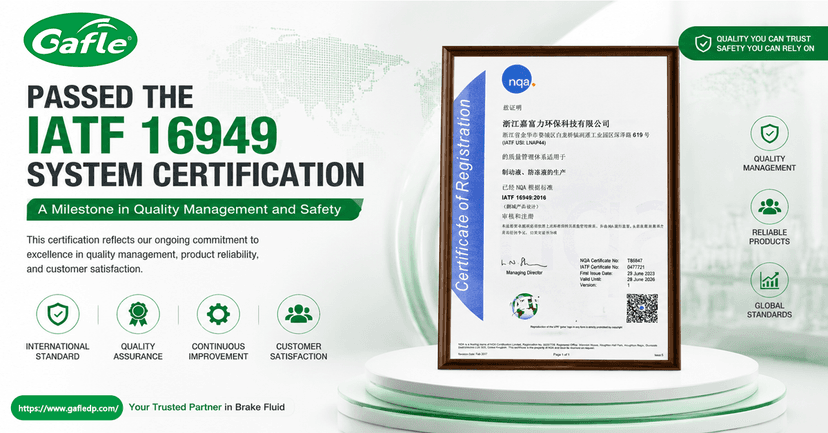Click the International Standard shield icon
The width and height of the screenshot is (828, 433).
58,315
